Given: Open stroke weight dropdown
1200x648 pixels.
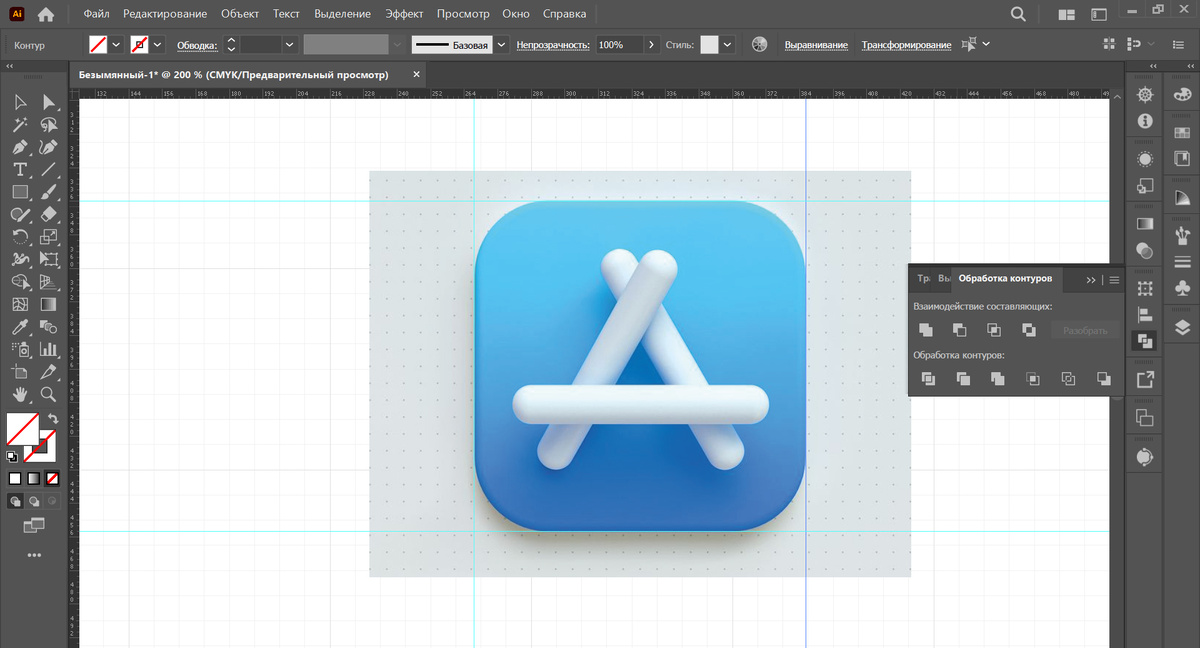Looking at the screenshot, I should coord(289,45).
